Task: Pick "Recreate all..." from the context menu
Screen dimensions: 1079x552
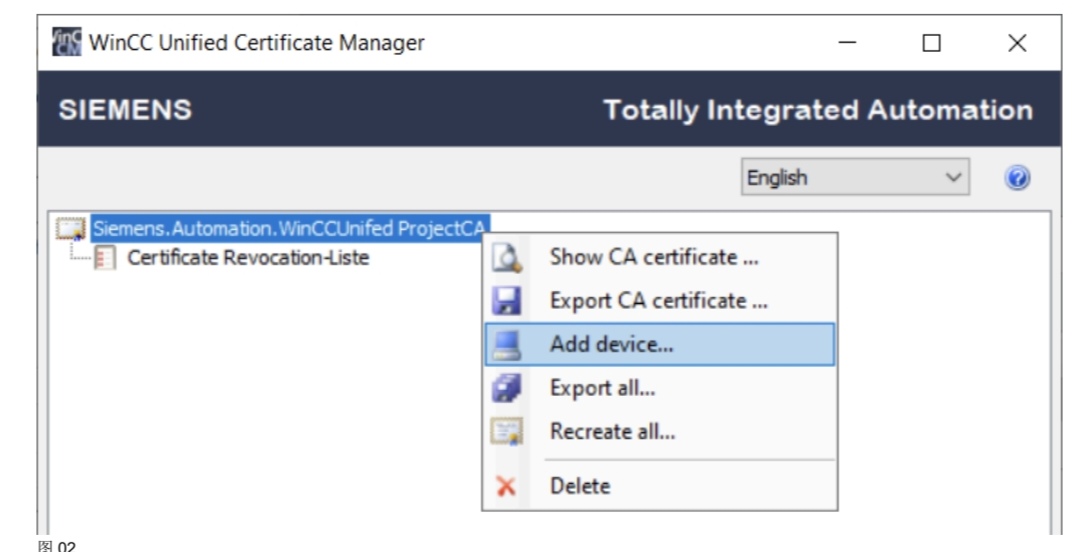Action: coord(612,432)
